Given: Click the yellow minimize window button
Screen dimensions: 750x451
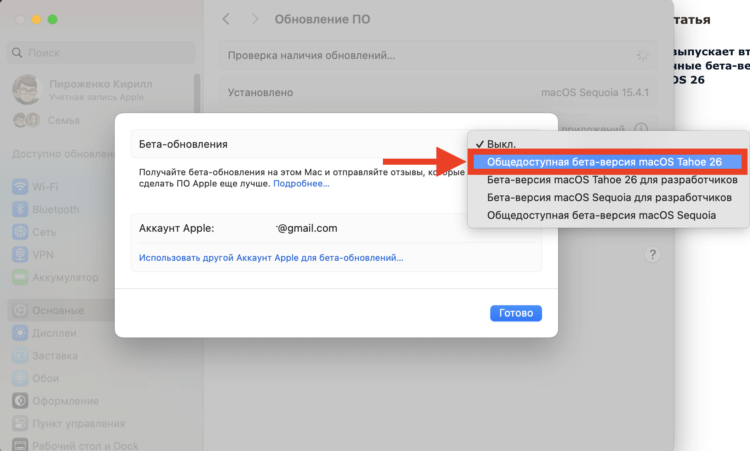Looking at the screenshot, I should [x=36, y=19].
